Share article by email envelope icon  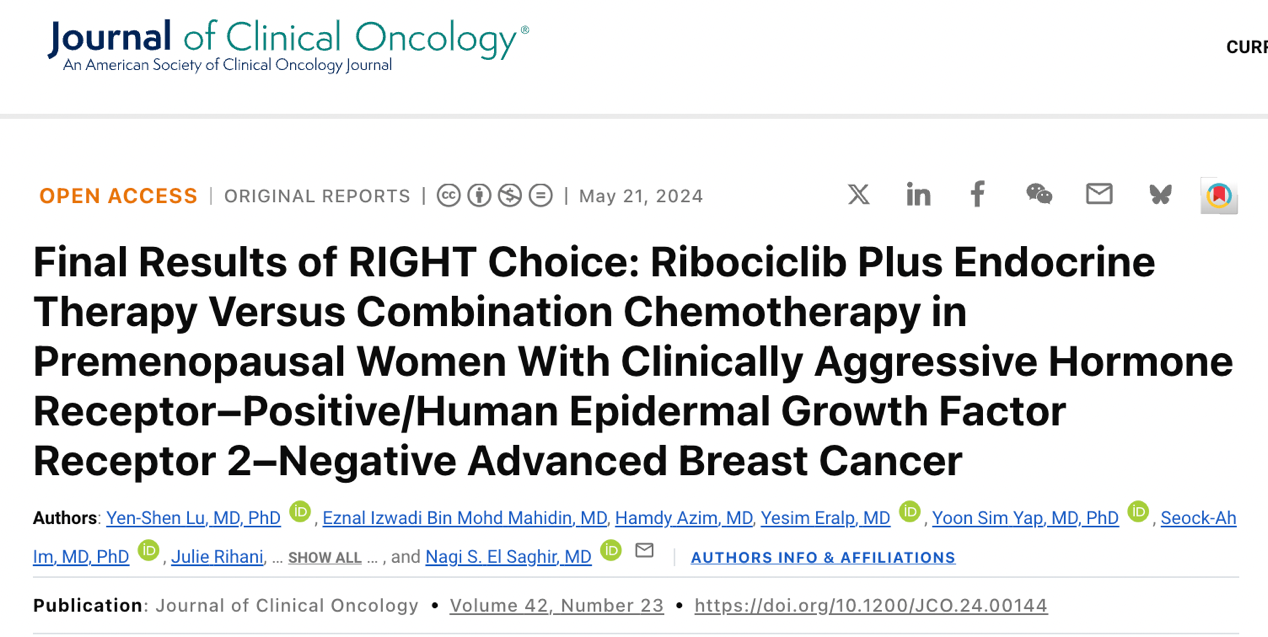tap(1099, 194)
